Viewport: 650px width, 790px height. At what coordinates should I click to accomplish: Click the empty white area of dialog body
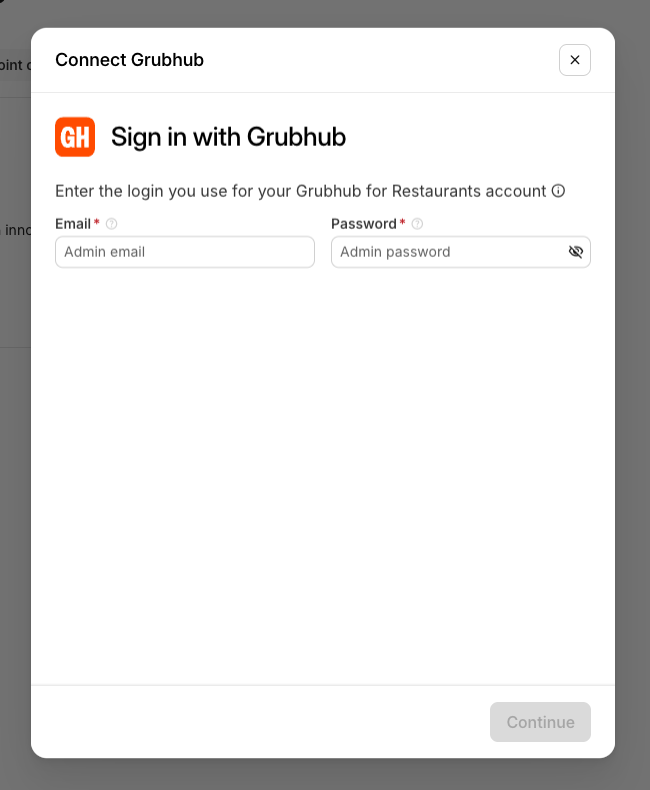[x=322, y=474]
